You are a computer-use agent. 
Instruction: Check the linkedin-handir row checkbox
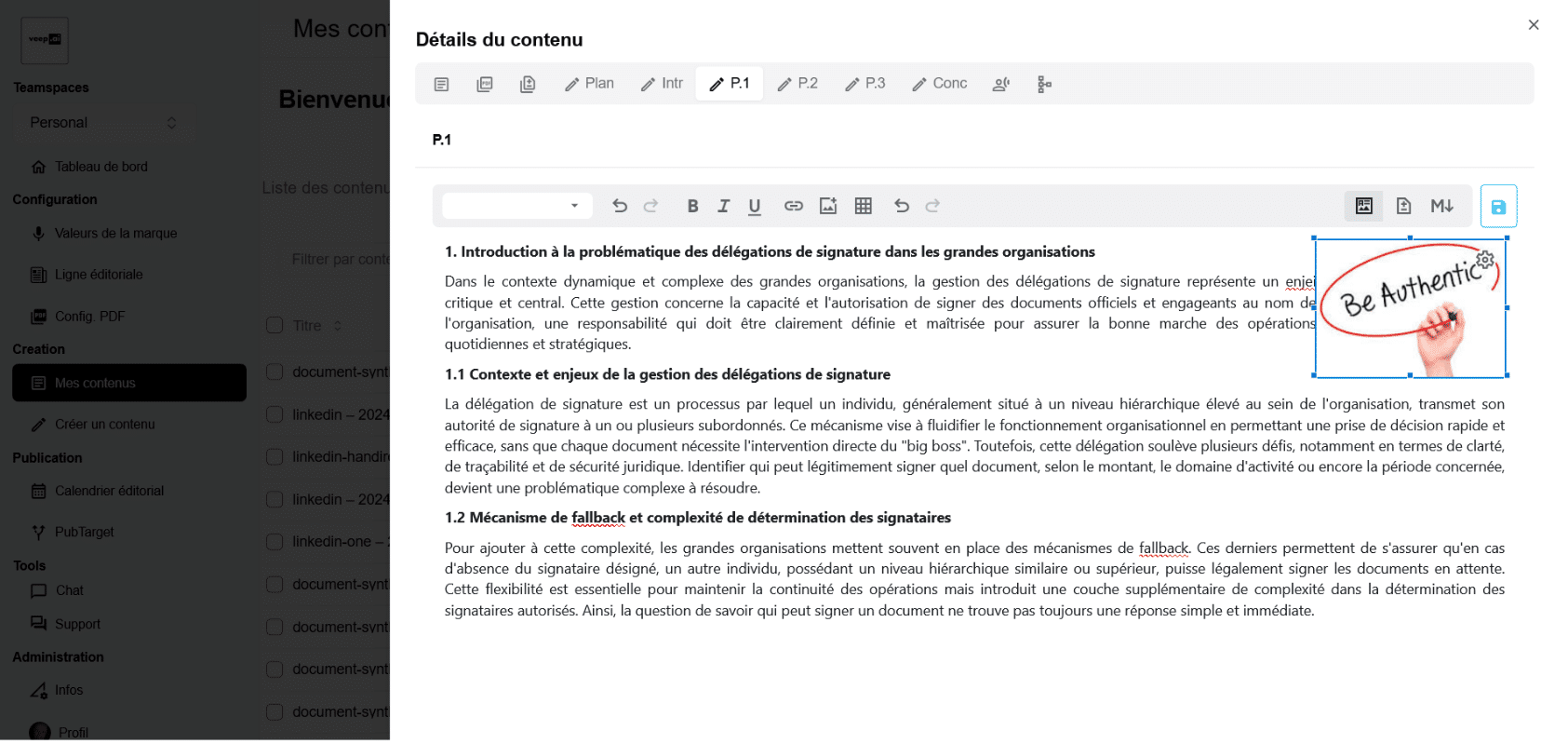pyautogui.click(x=275, y=457)
